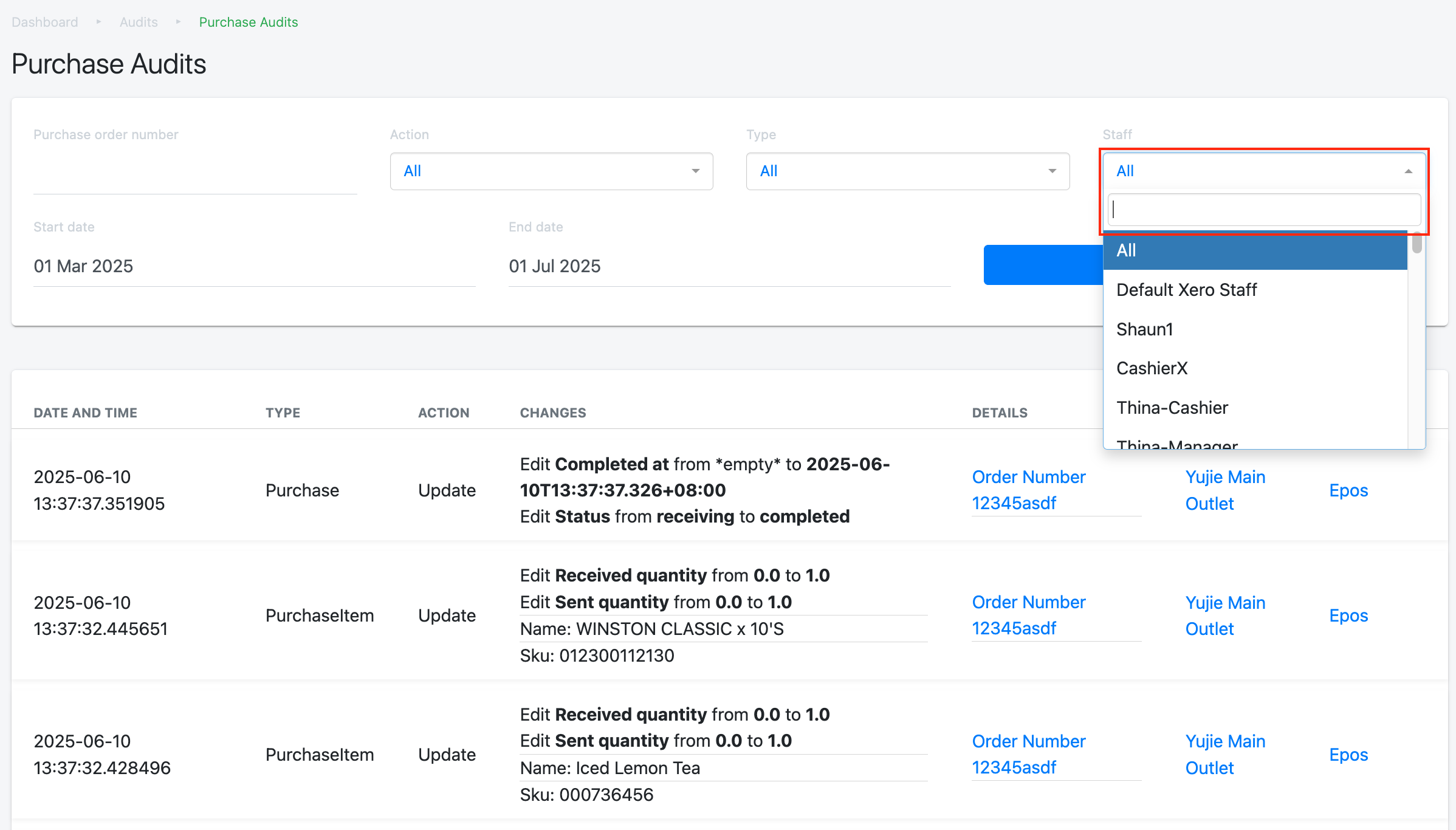This screenshot has width=1456, height=830.
Task: Click the Epos link in third row
Action: (1348, 755)
